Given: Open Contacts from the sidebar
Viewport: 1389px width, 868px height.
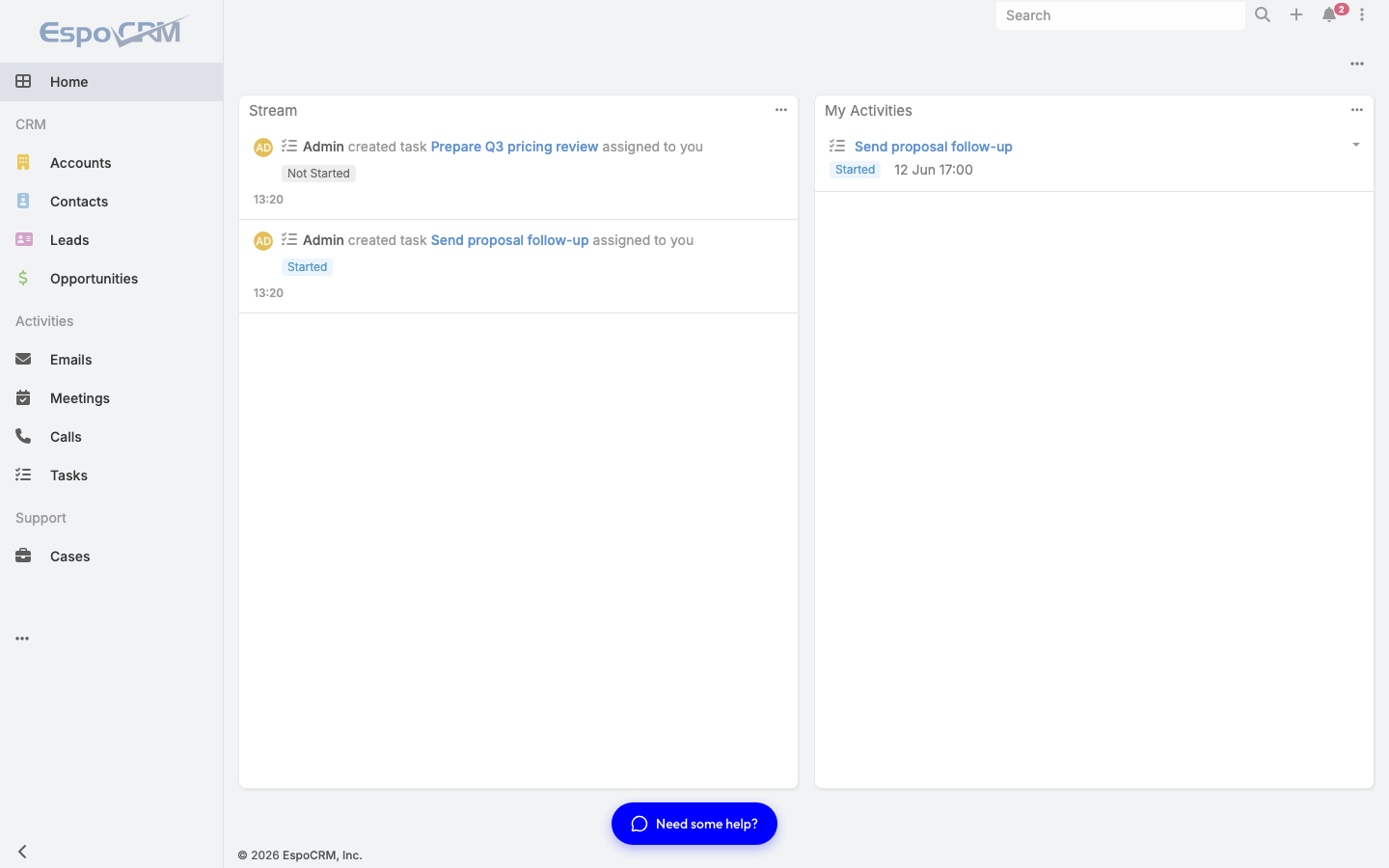Looking at the screenshot, I should click(x=111, y=202).
